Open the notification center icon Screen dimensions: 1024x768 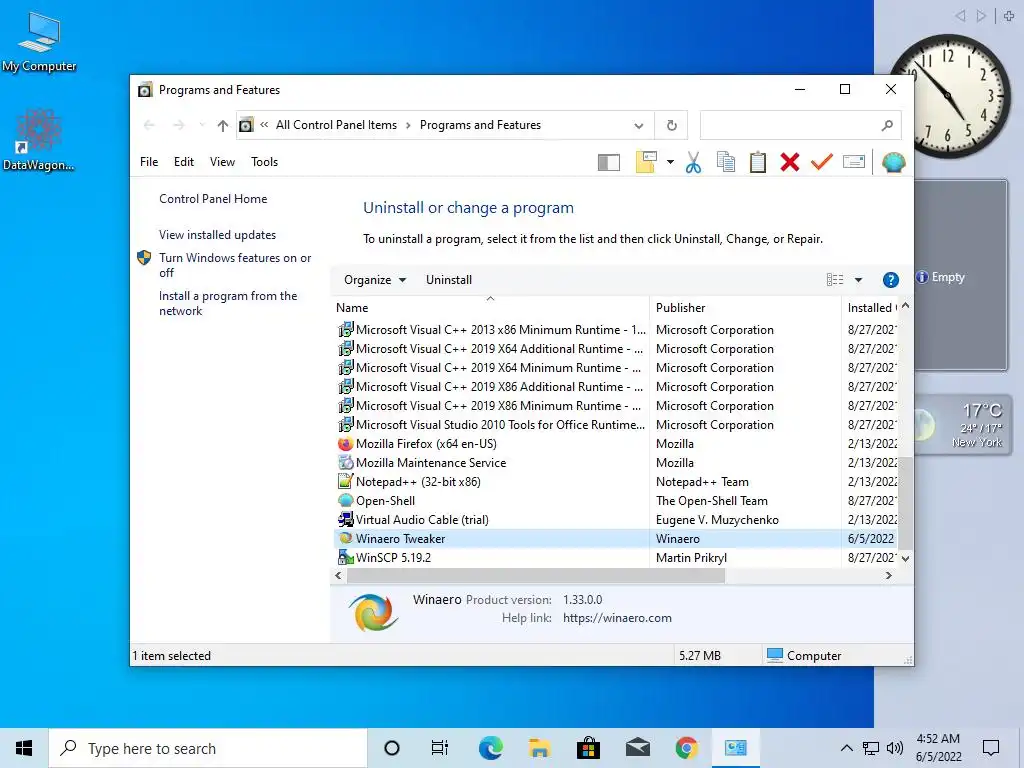coord(991,748)
